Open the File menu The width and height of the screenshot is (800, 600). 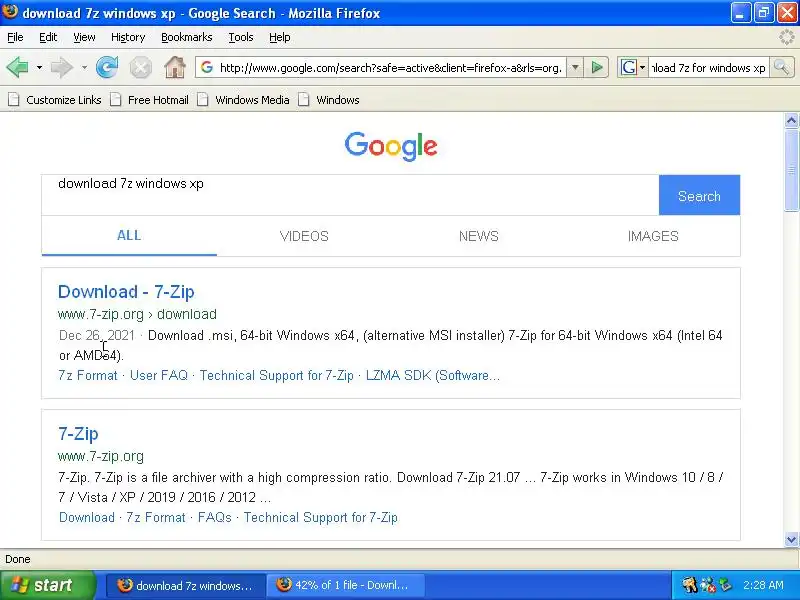15,37
